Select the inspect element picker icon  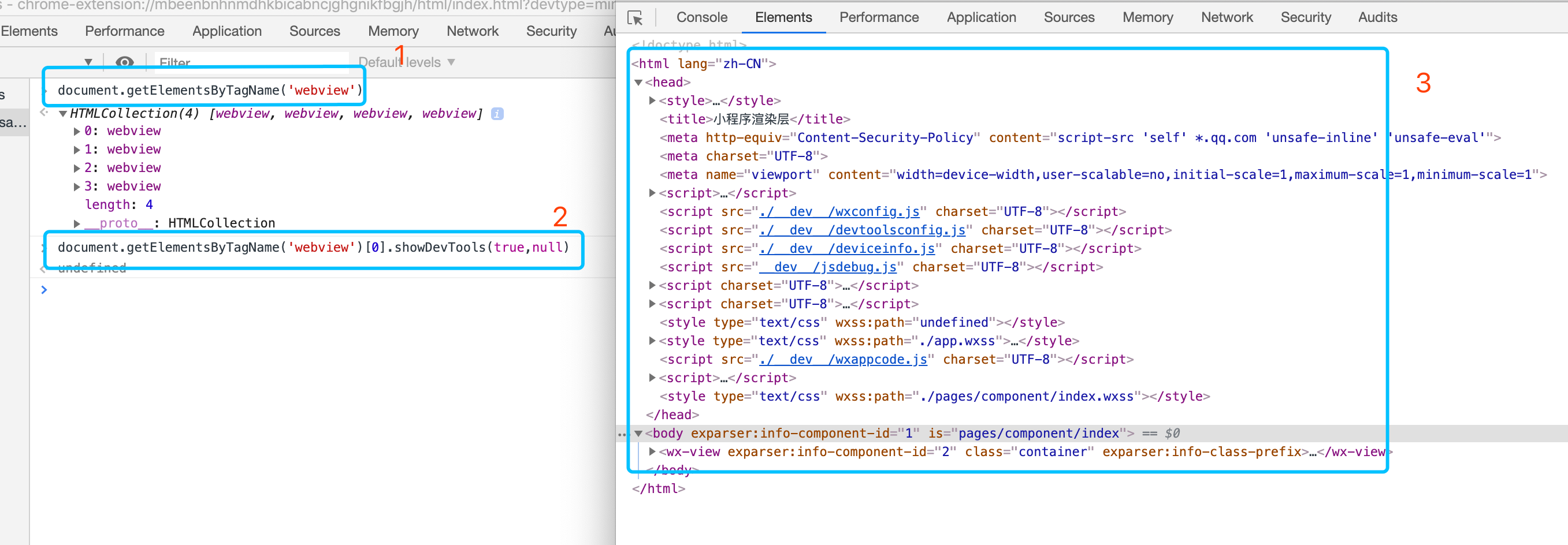pos(636,18)
